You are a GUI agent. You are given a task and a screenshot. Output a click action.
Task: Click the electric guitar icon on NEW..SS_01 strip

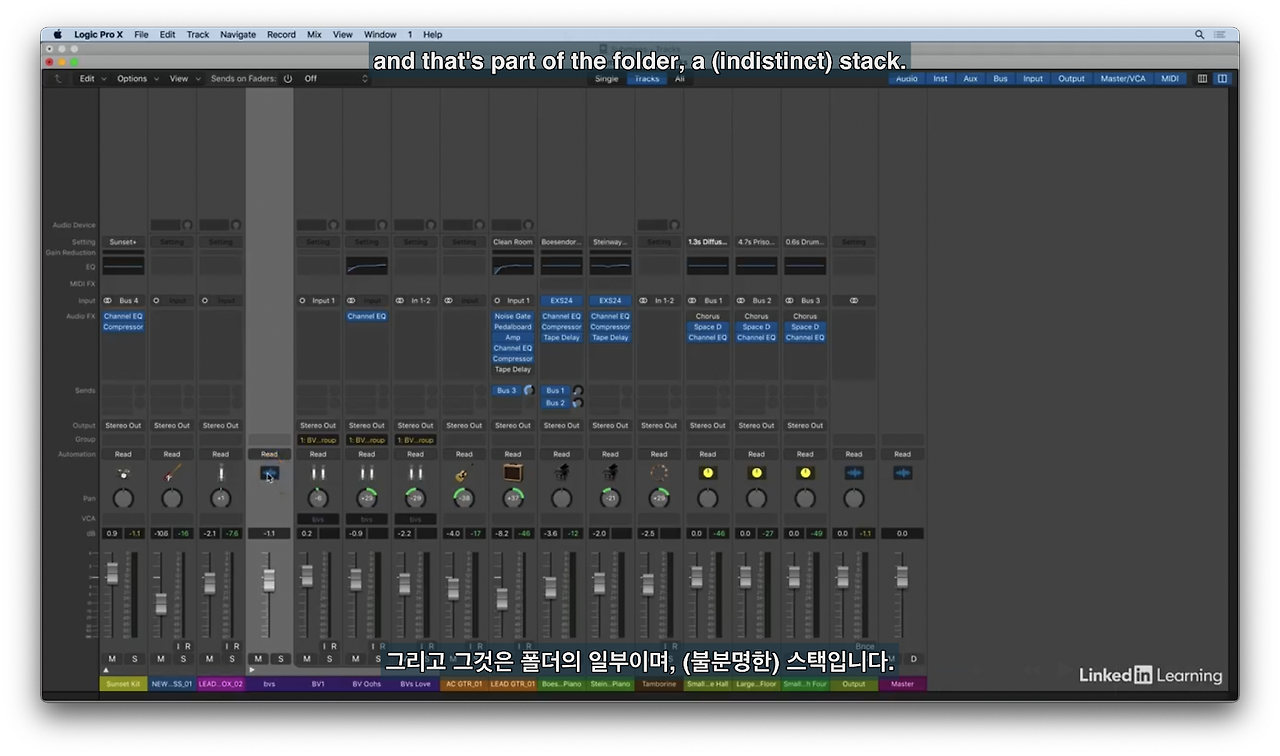(172, 473)
